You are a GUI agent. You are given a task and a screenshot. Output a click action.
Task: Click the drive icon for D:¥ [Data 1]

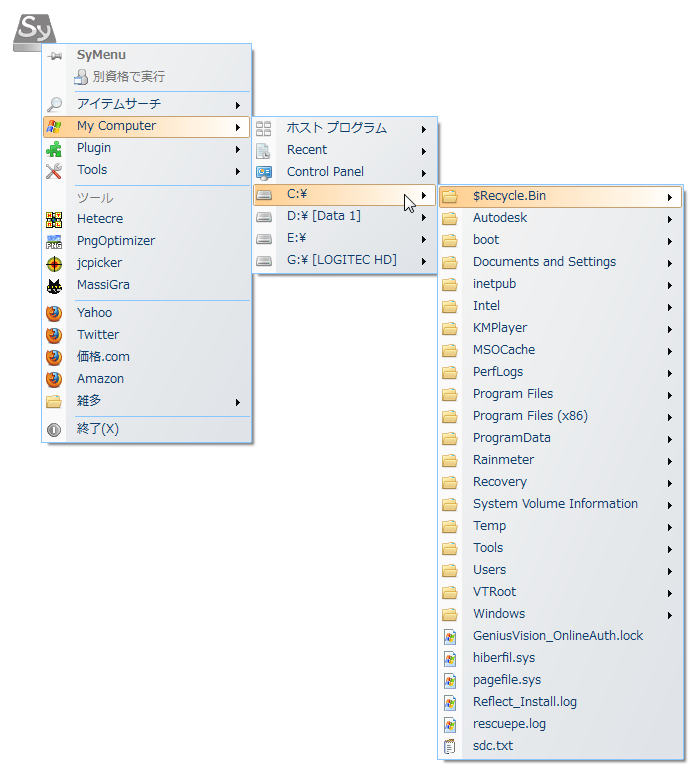[264, 217]
